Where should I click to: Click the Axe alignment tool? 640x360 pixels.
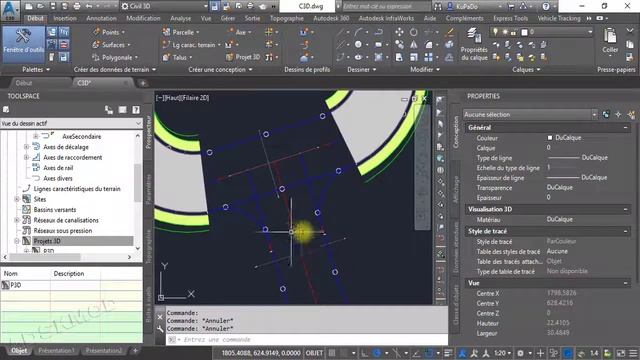click(x=239, y=32)
